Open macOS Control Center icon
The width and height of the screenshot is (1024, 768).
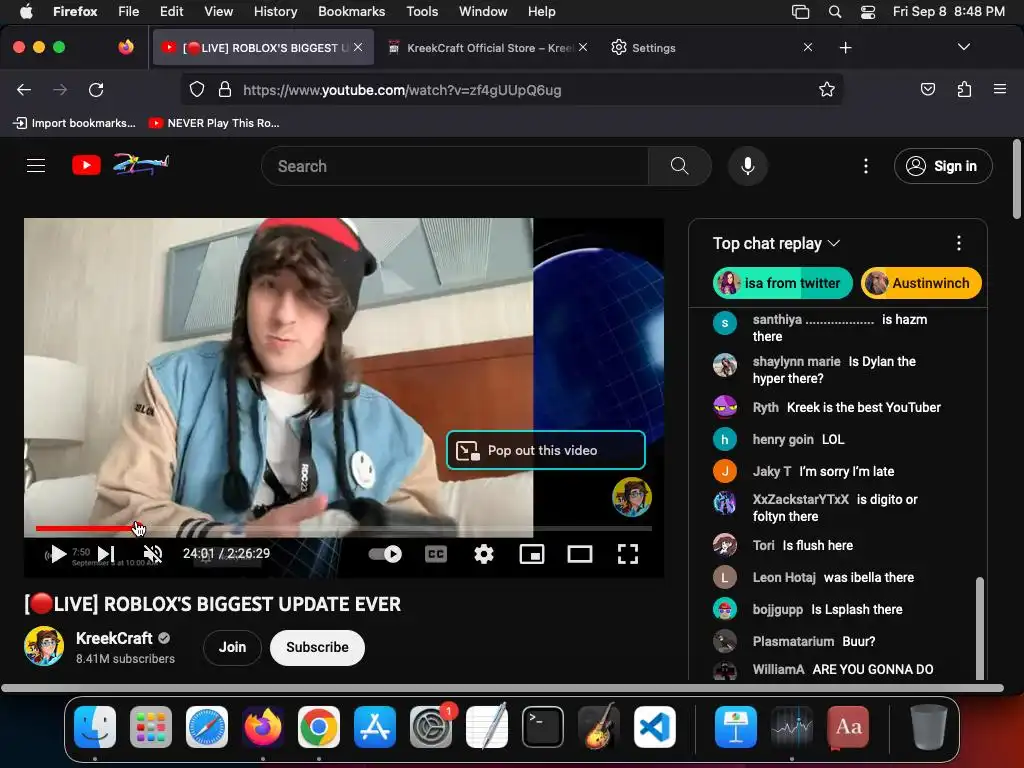[868, 12]
